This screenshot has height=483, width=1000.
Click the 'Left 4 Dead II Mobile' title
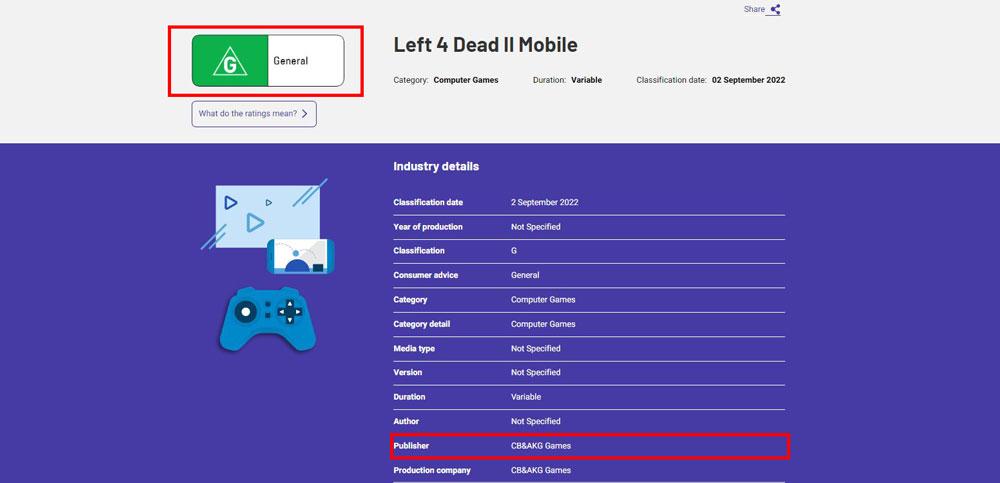click(x=485, y=45)
